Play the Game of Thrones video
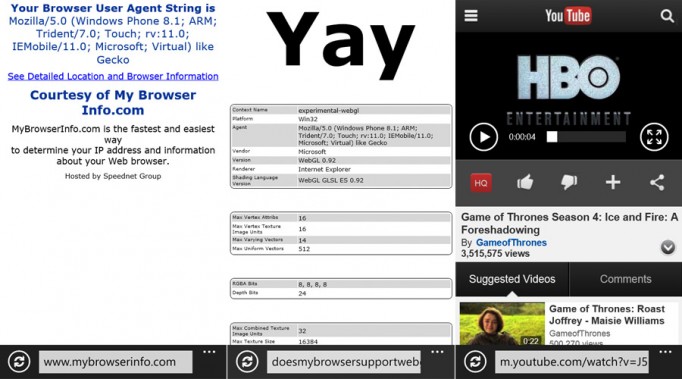This screenshot has height=379, width=682. coord(484,137)
